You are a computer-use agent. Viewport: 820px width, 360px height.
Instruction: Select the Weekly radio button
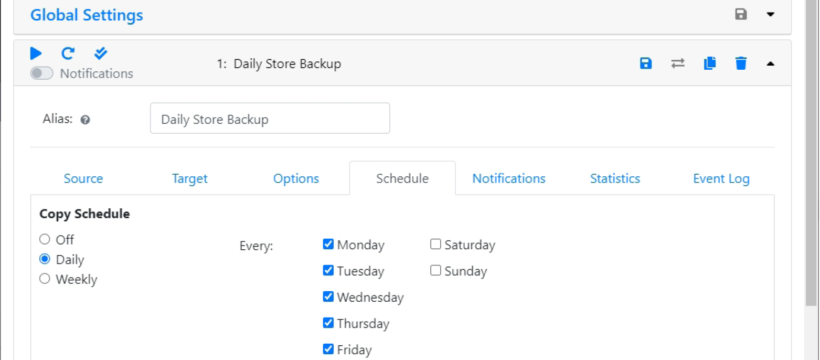tap(44, 278)
